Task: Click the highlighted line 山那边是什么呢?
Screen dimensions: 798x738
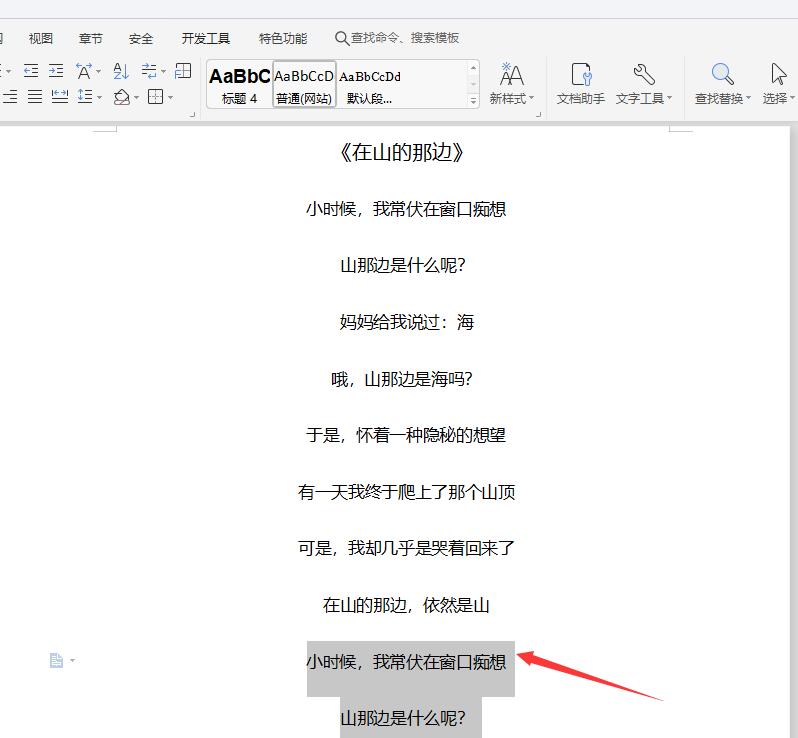Action: pyautogui.click(x=403, y=718)
